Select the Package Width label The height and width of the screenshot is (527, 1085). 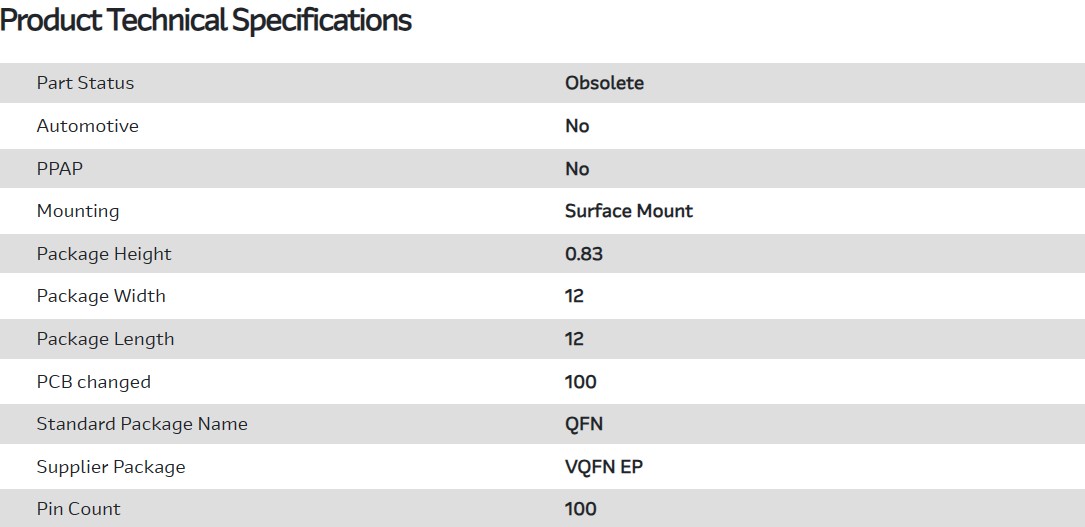pyautogui.click(x=101, y=296)
